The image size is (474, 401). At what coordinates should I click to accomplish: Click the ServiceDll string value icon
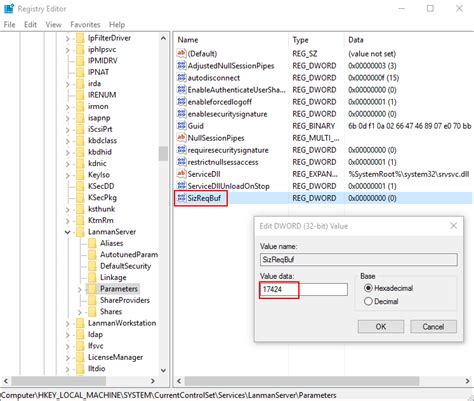tap(181, 174)
